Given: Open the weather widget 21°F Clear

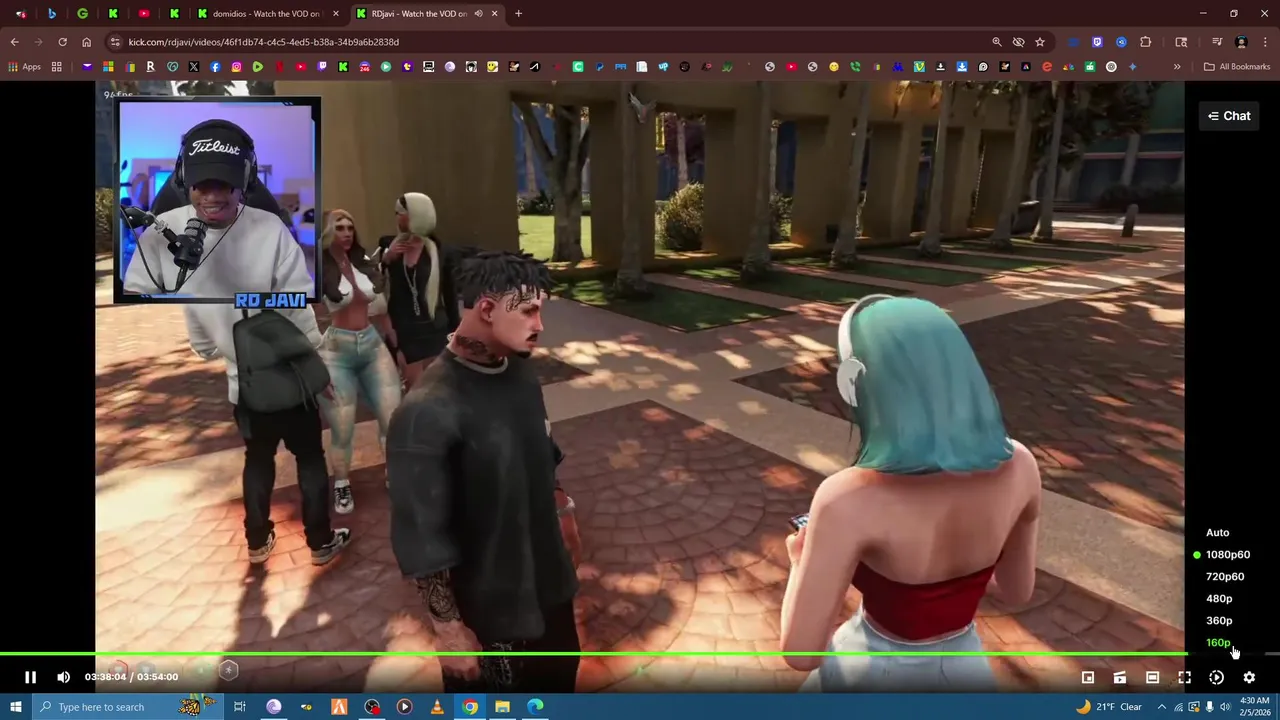Looking at the screenshot, I should [1108, 707].
